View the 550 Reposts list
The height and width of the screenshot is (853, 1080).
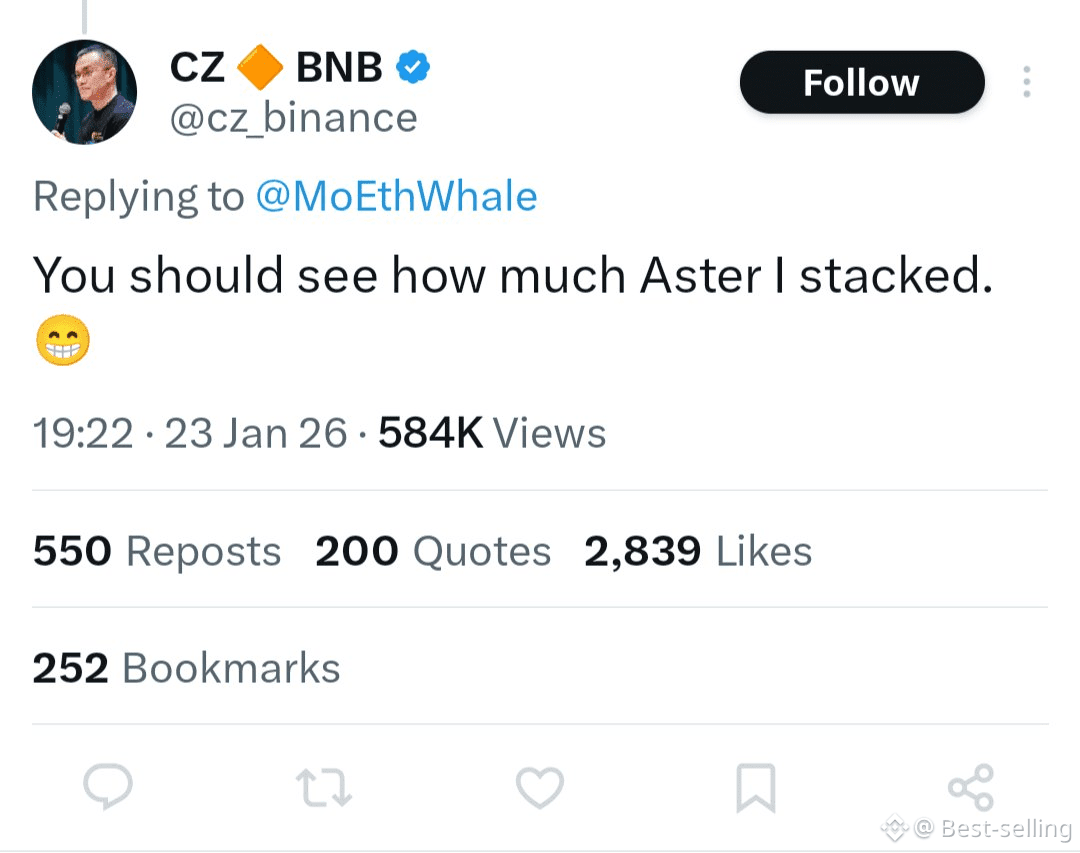point(157,551)
